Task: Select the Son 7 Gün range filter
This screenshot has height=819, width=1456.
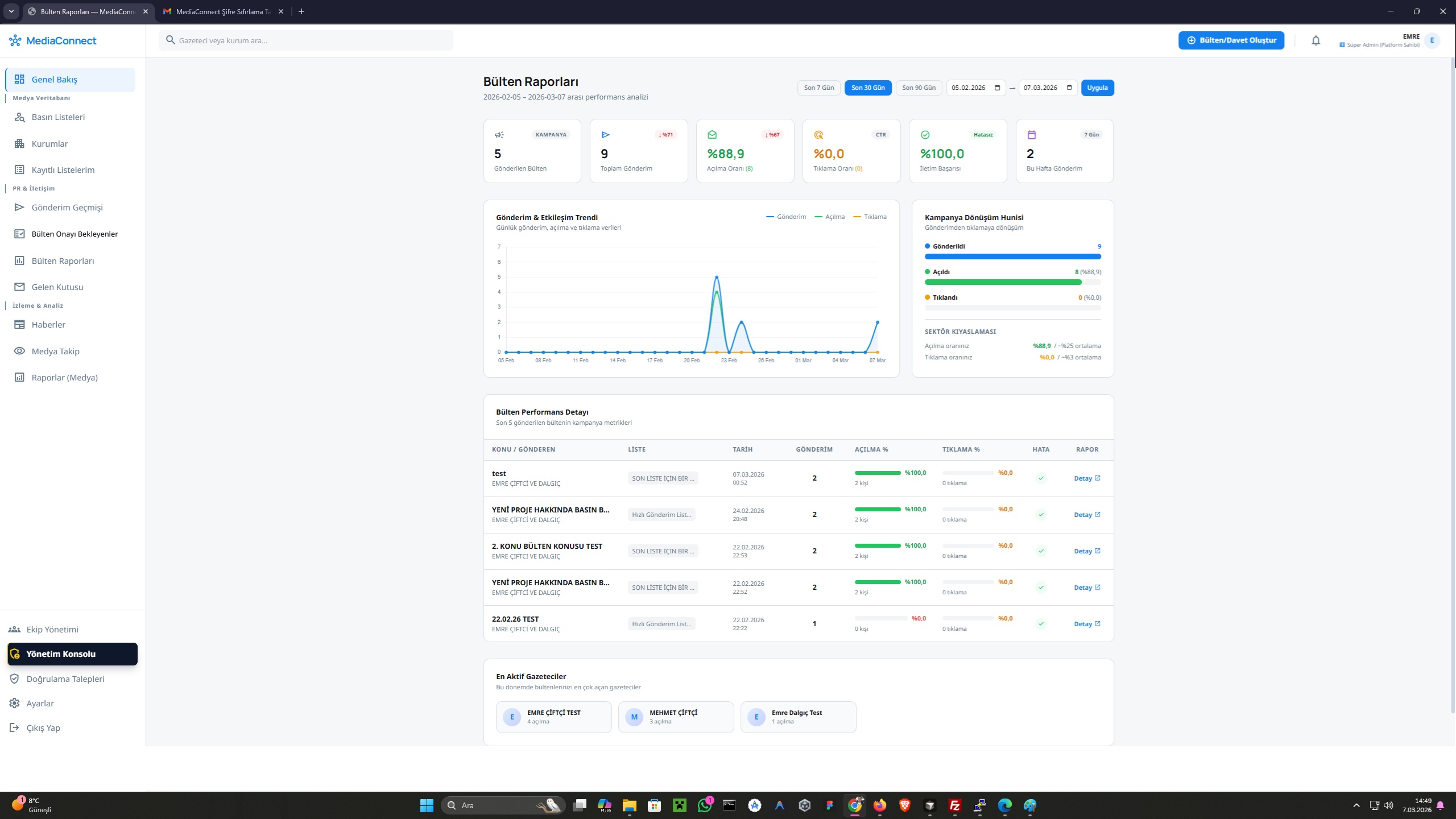Action: pos(818,88)
